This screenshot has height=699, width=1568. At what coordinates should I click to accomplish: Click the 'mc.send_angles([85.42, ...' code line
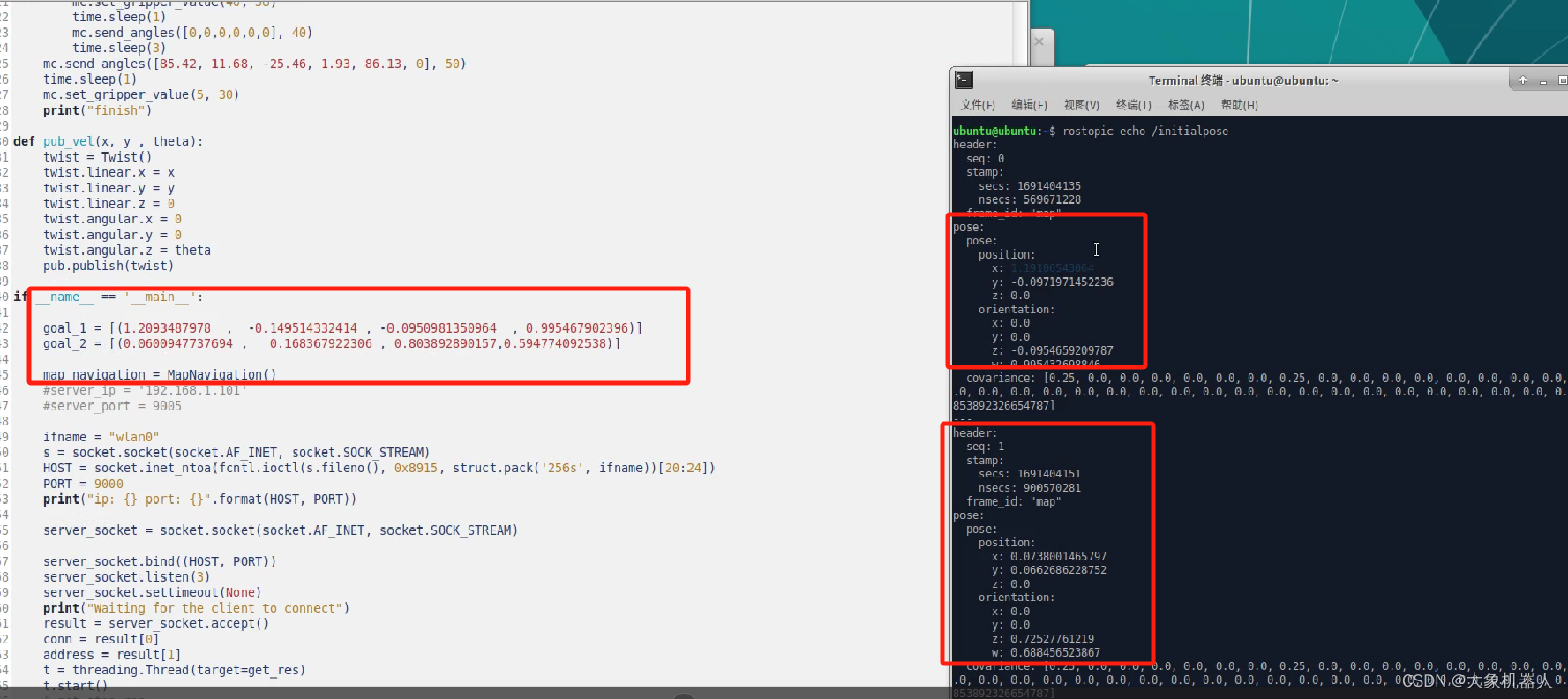click(x=254, y=64)
